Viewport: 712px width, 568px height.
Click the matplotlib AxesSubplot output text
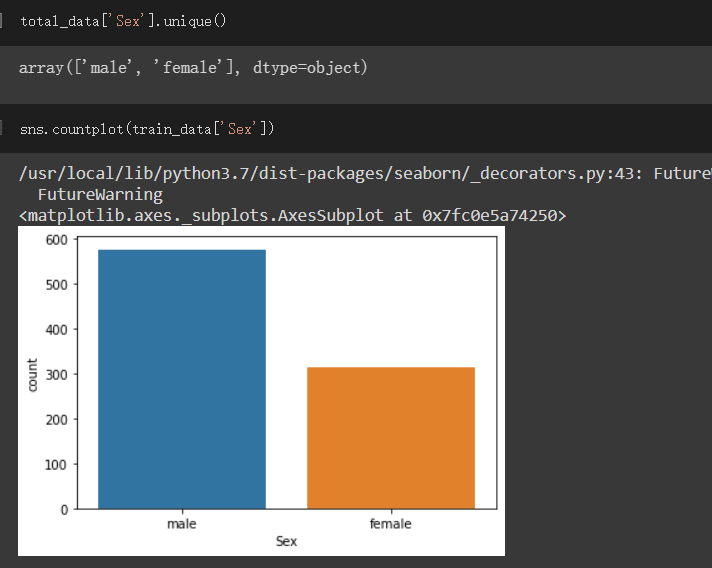tap(292, 215)
